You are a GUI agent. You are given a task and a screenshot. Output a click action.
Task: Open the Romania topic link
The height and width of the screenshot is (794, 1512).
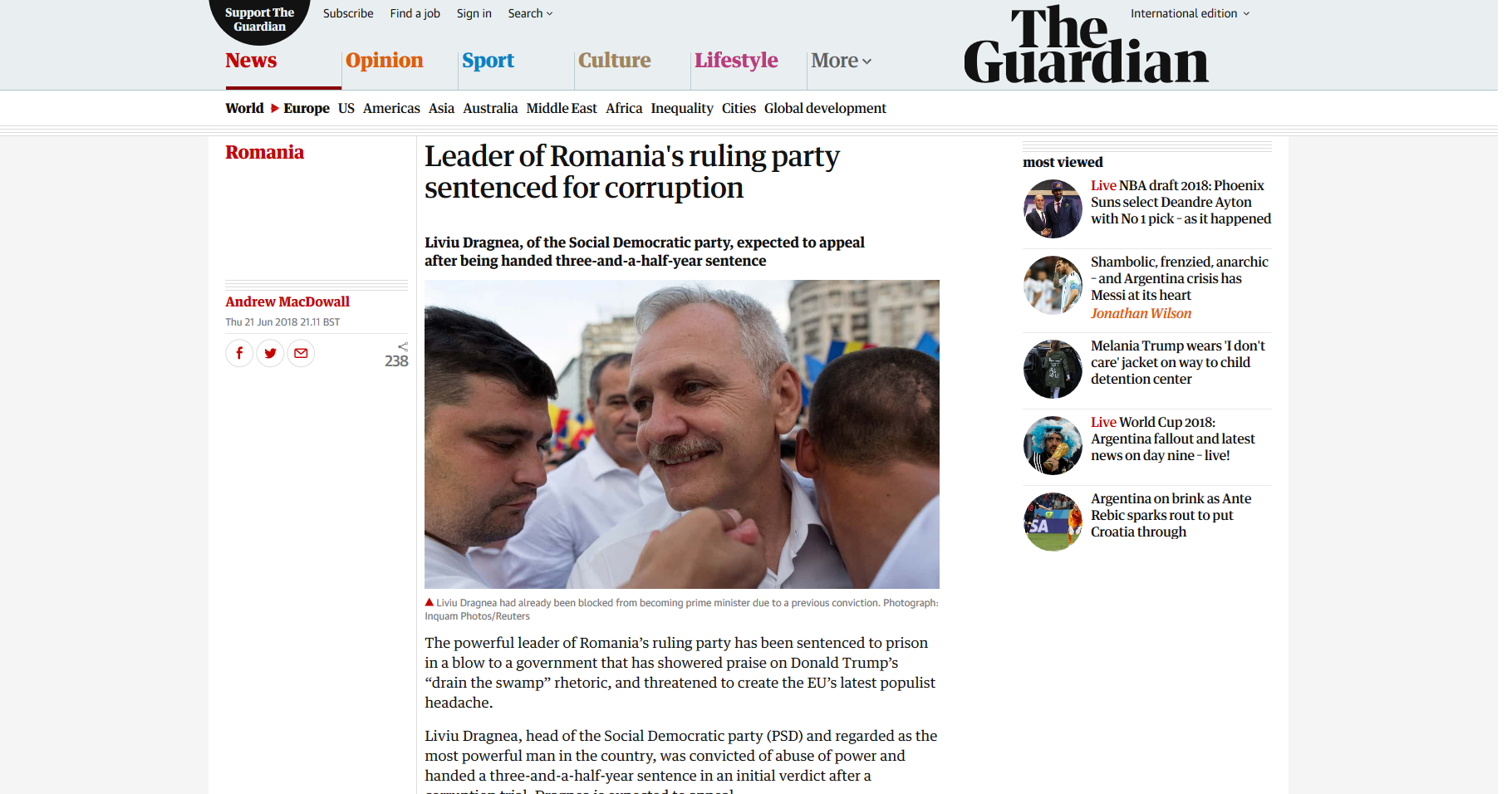tap(265, 152)
